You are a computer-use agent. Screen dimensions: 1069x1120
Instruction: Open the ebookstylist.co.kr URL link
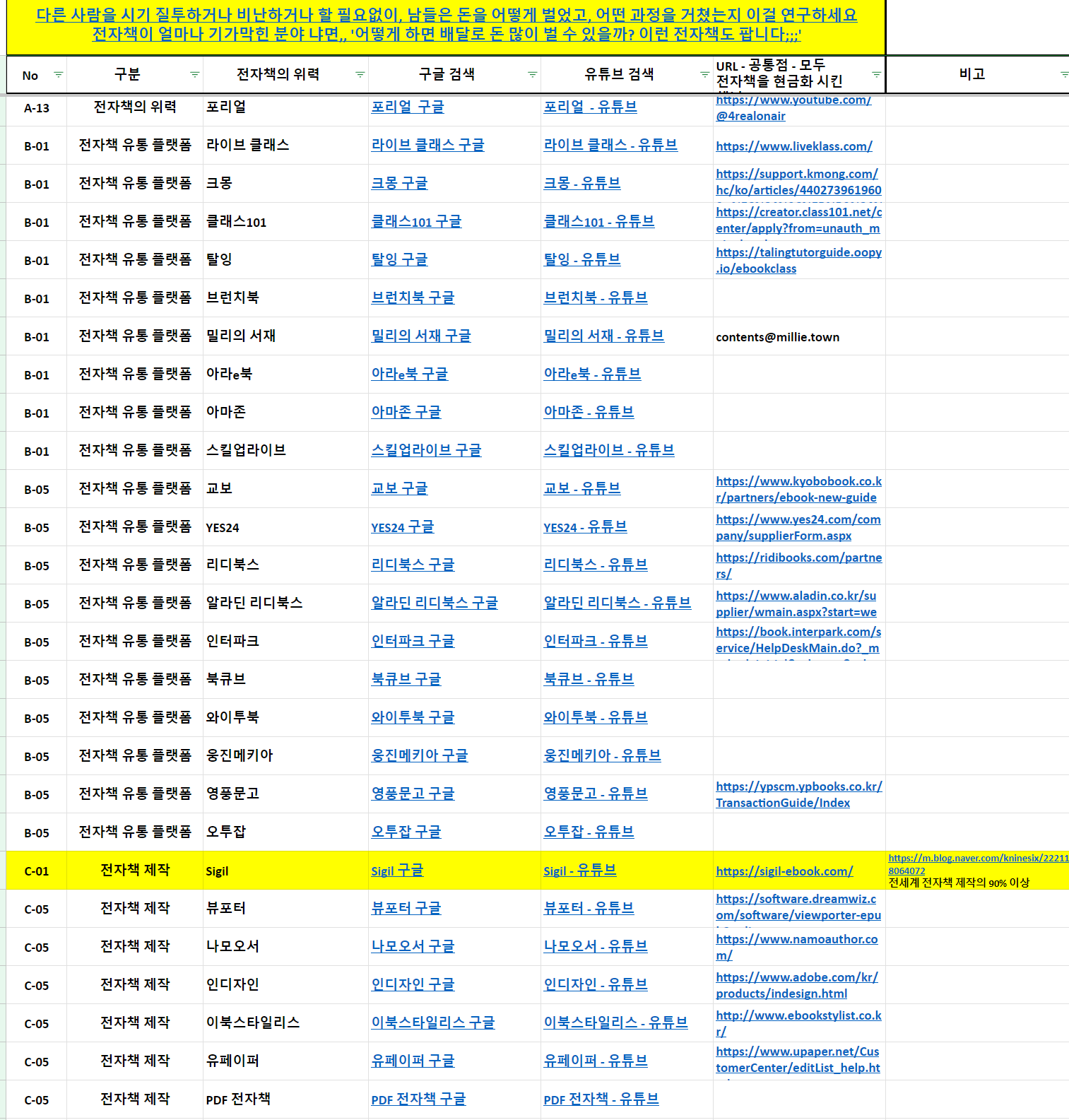click(798, 1023)
